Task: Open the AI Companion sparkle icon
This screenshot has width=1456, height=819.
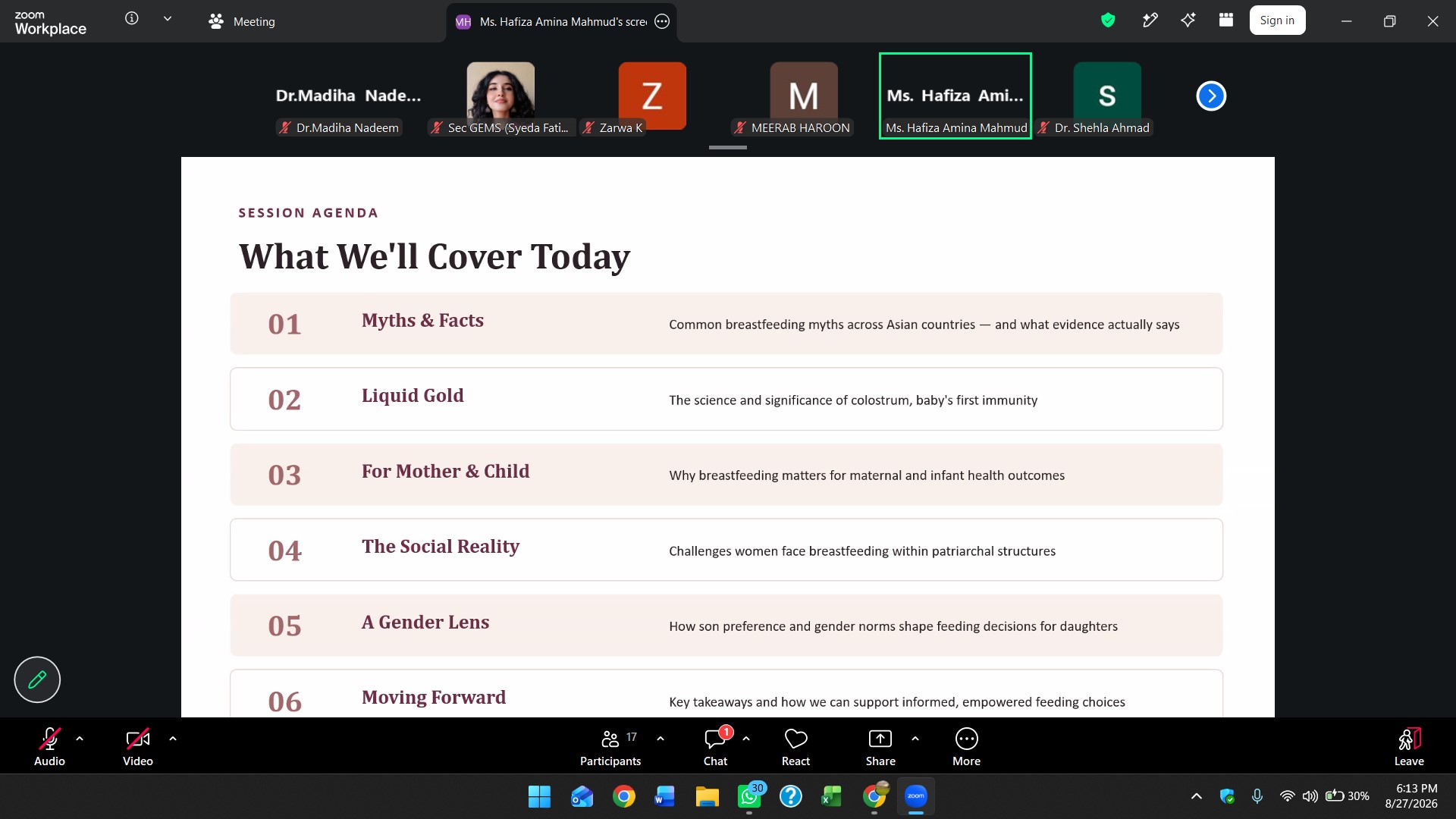Action: click(1188, 20)
